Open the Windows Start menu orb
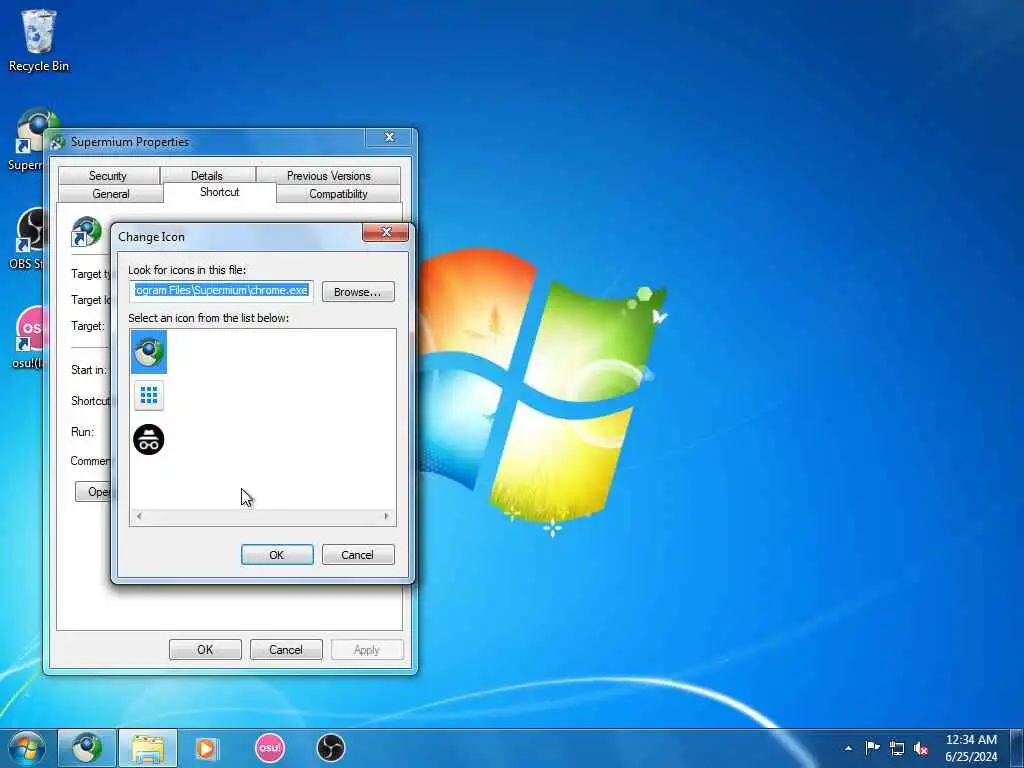 point(27,748)
